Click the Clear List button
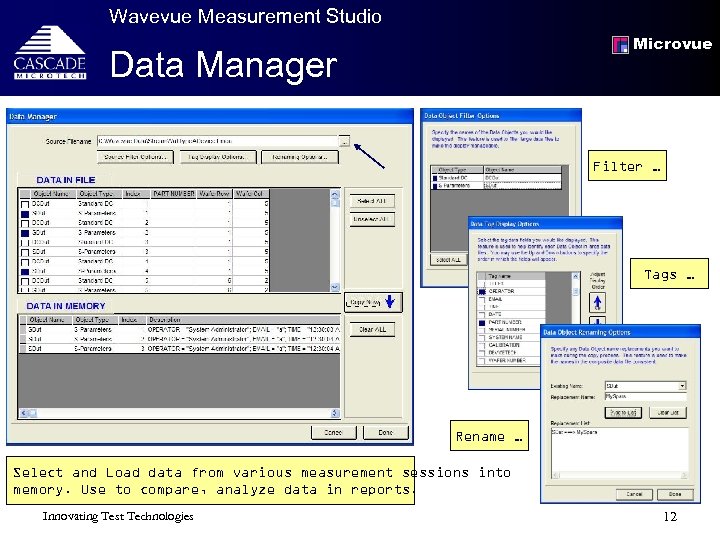The height and width of the screenshot is (540, 720). tap(668, 413)
